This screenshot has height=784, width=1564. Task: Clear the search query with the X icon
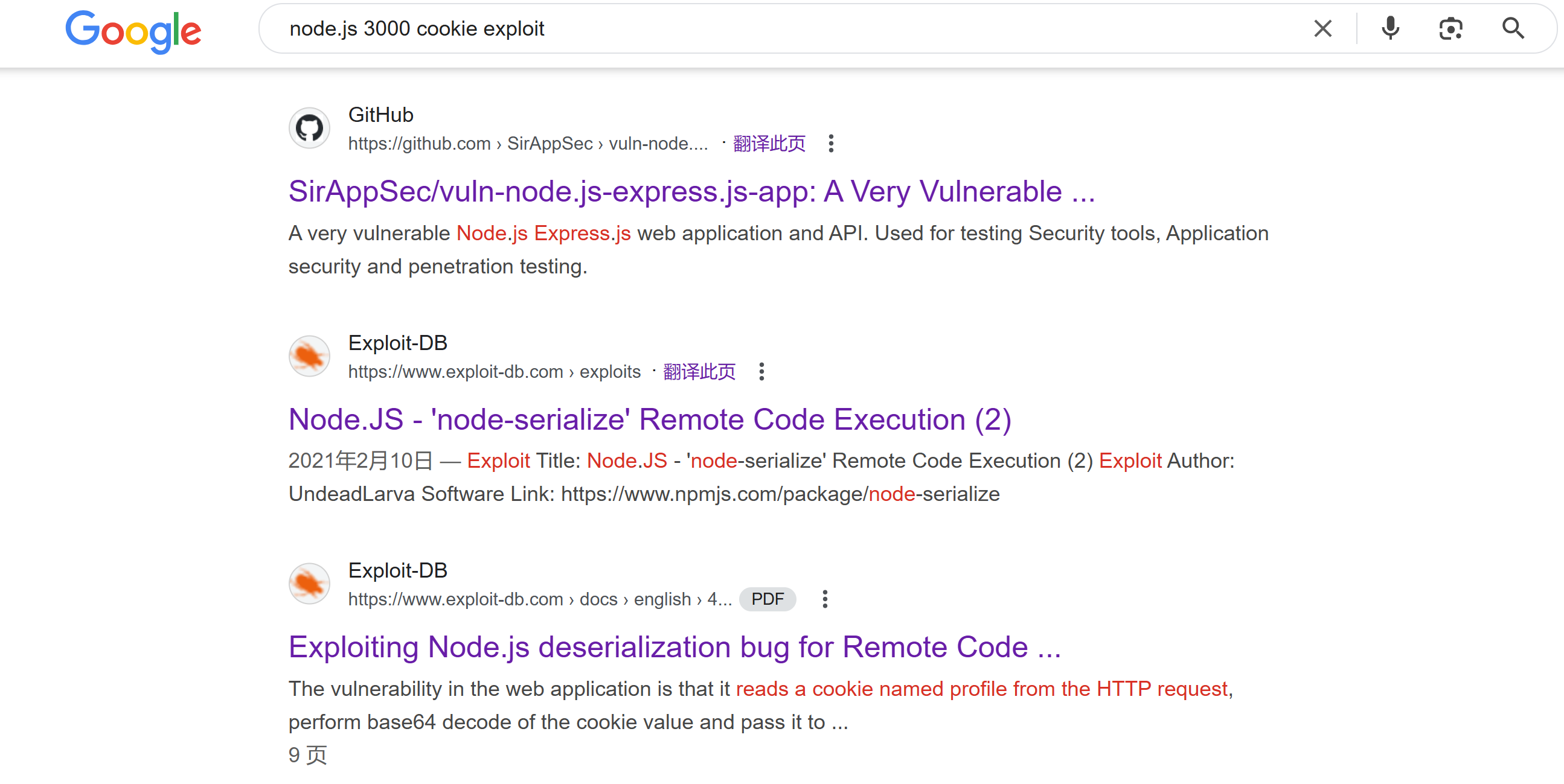pos(1322,28)
